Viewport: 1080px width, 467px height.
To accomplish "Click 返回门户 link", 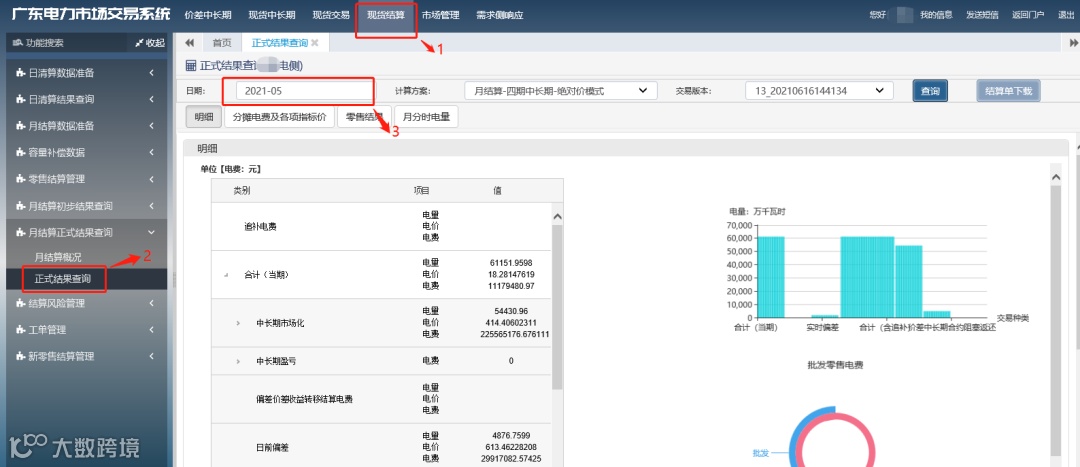I will click(x=1028, y=15).
